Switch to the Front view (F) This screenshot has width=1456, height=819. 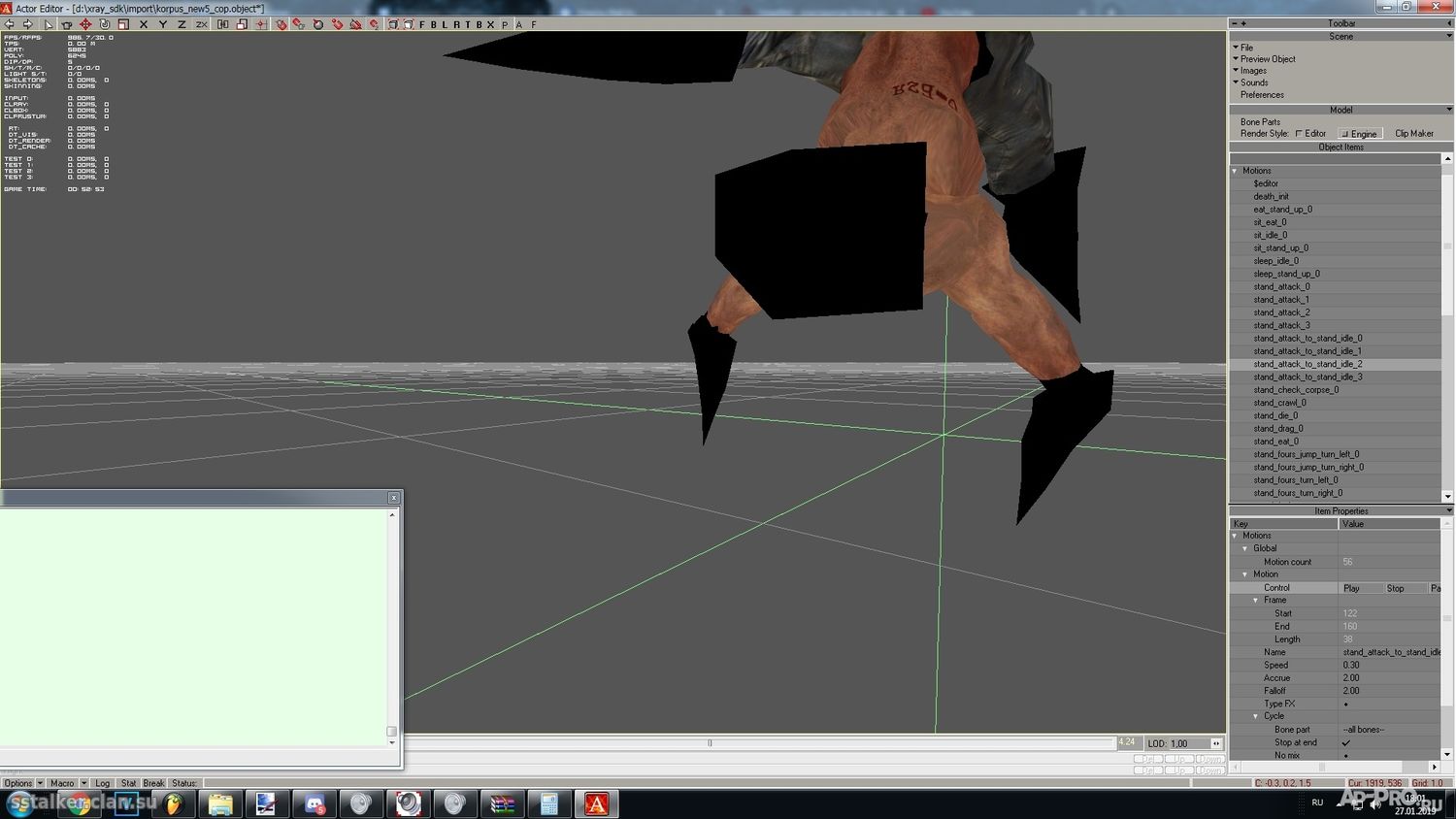pos(422,24)
